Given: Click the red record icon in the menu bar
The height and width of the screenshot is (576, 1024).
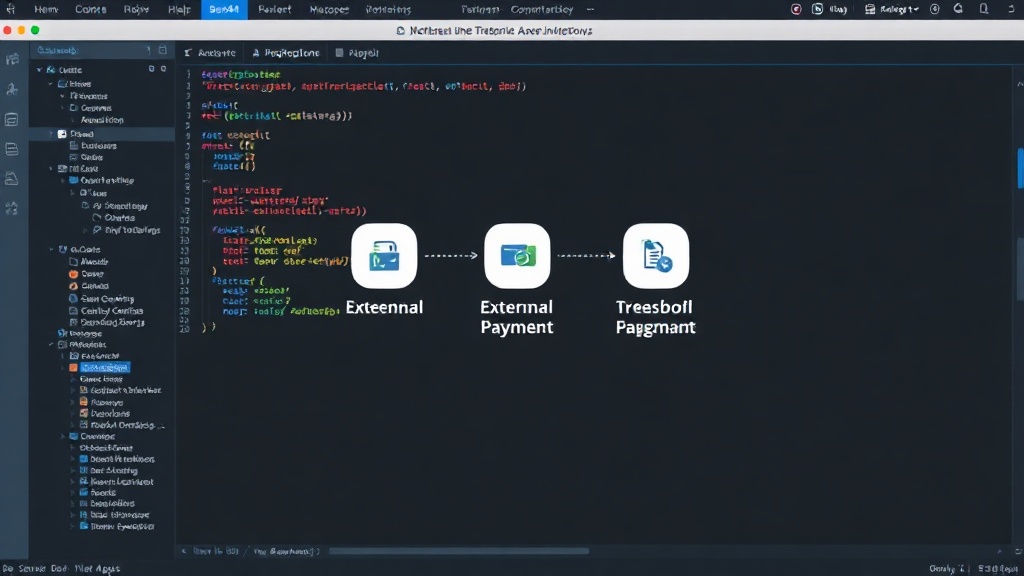Looking at the screenshot, I should pos(796,9).
